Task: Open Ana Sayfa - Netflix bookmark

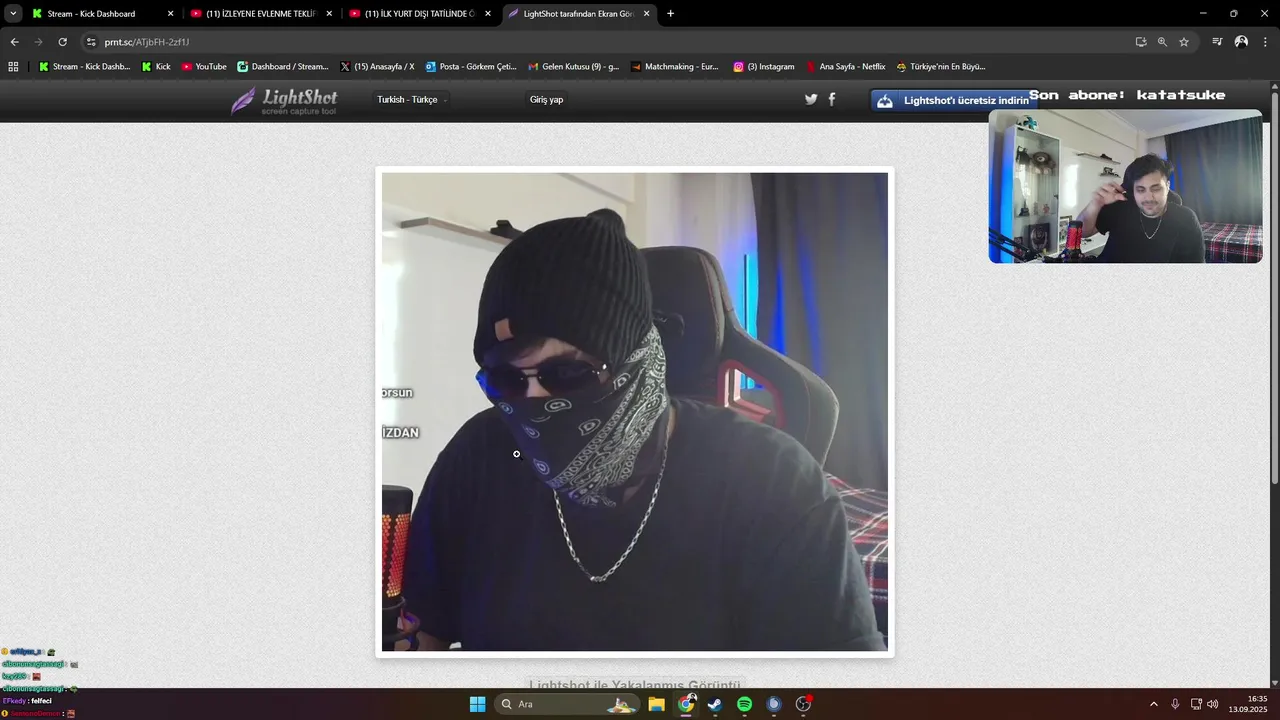Action: tap(845, 67)
